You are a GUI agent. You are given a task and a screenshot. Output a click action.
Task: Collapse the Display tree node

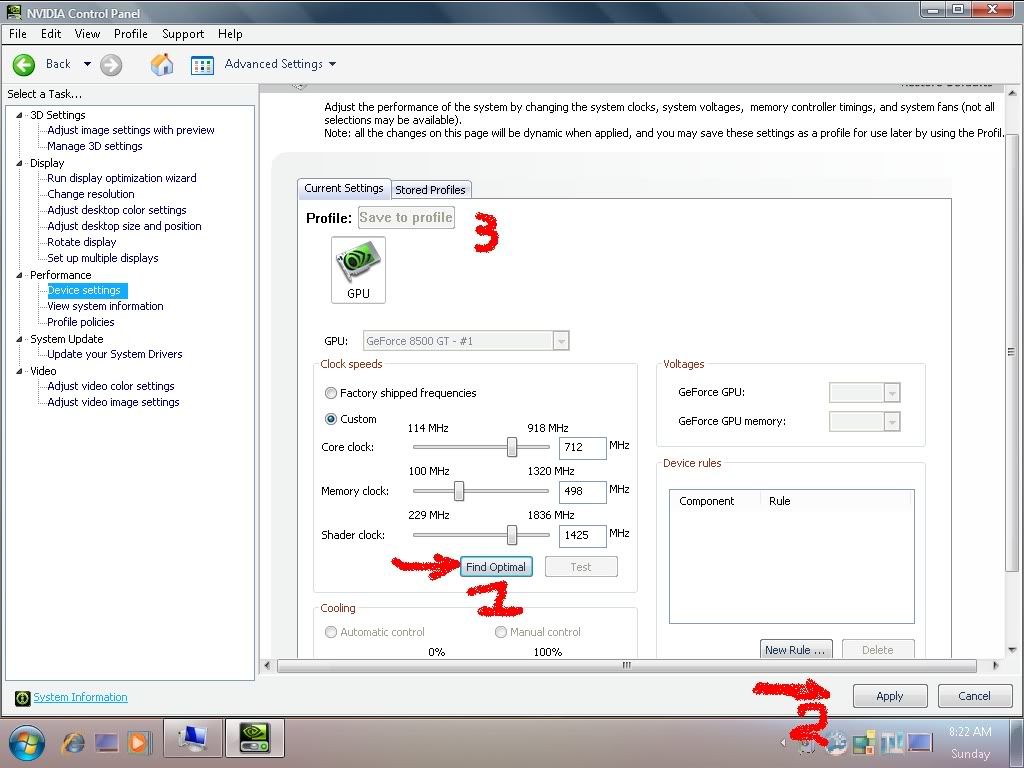[19, 163]
